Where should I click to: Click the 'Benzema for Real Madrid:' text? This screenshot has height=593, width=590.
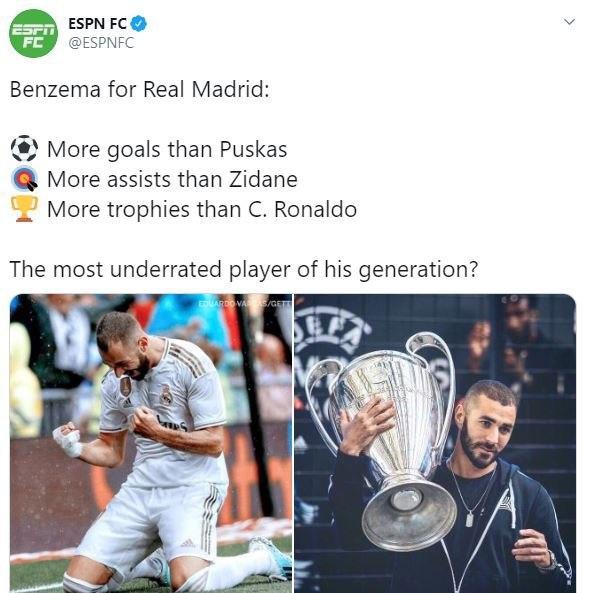(x=140, y=90)
